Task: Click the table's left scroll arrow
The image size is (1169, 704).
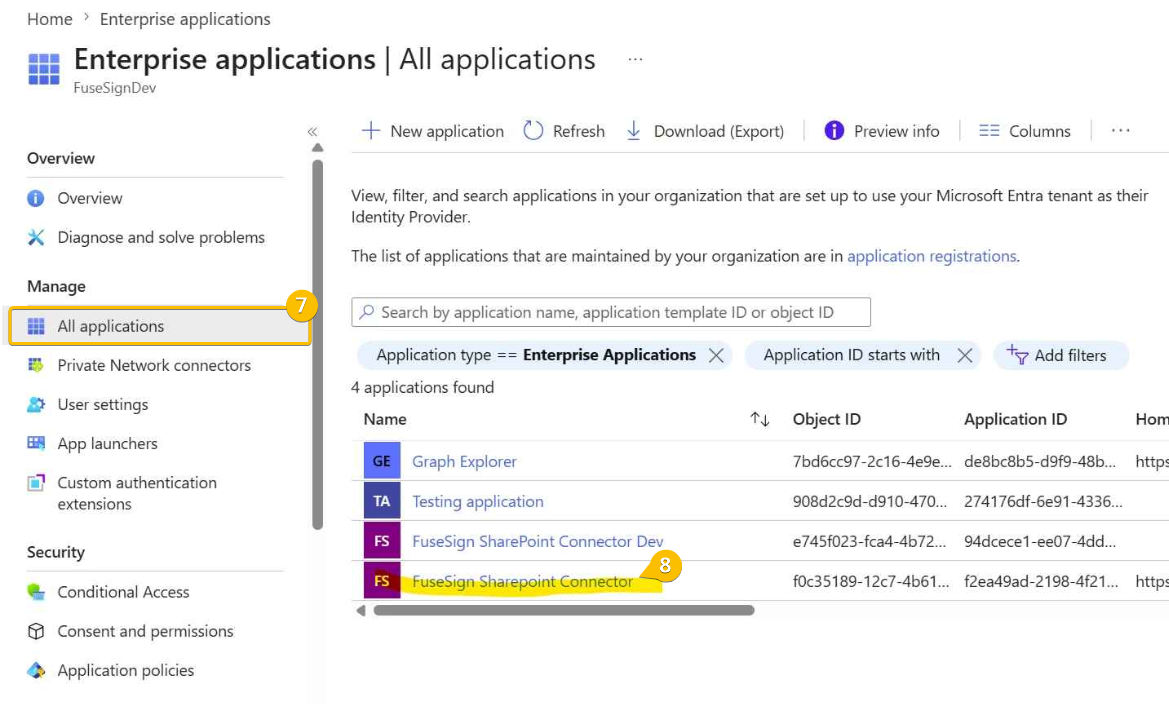Action: point(361,610)
